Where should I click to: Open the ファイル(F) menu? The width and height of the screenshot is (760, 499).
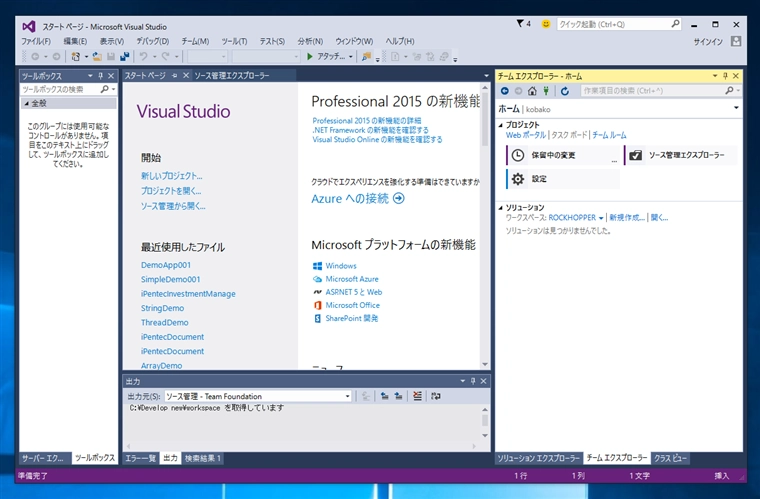tap(36, 42)
